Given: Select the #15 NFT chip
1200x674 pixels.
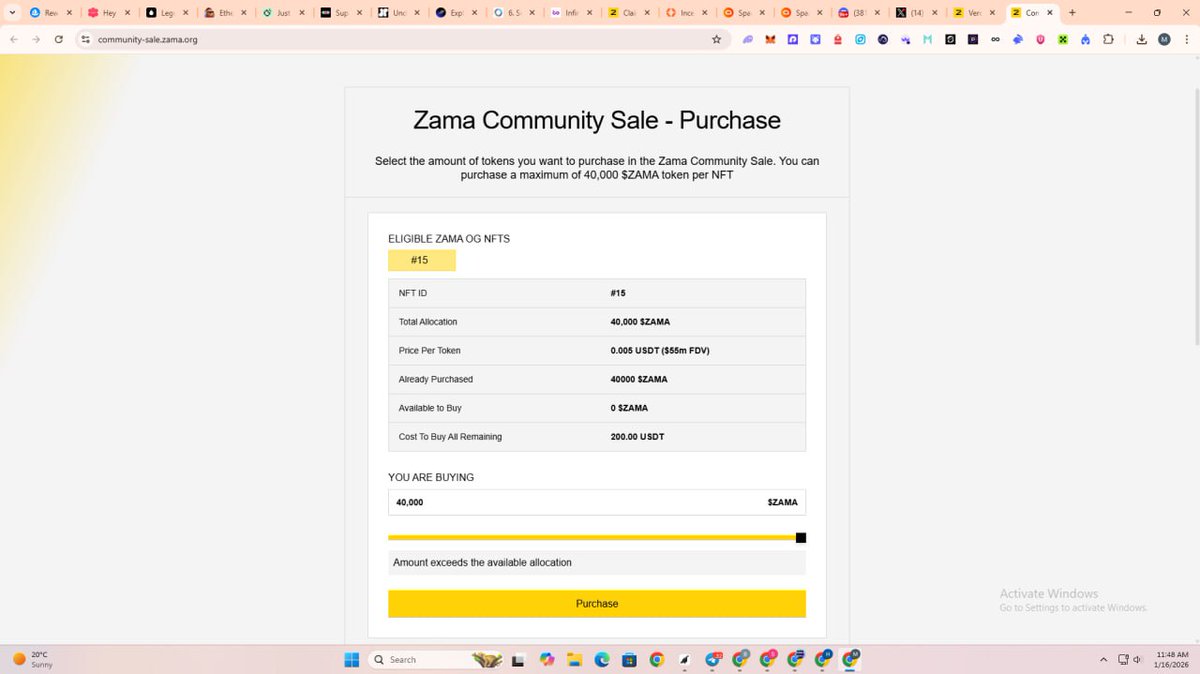Looking at the screenshot, I should pyautogui.click(x=421, y=260).
